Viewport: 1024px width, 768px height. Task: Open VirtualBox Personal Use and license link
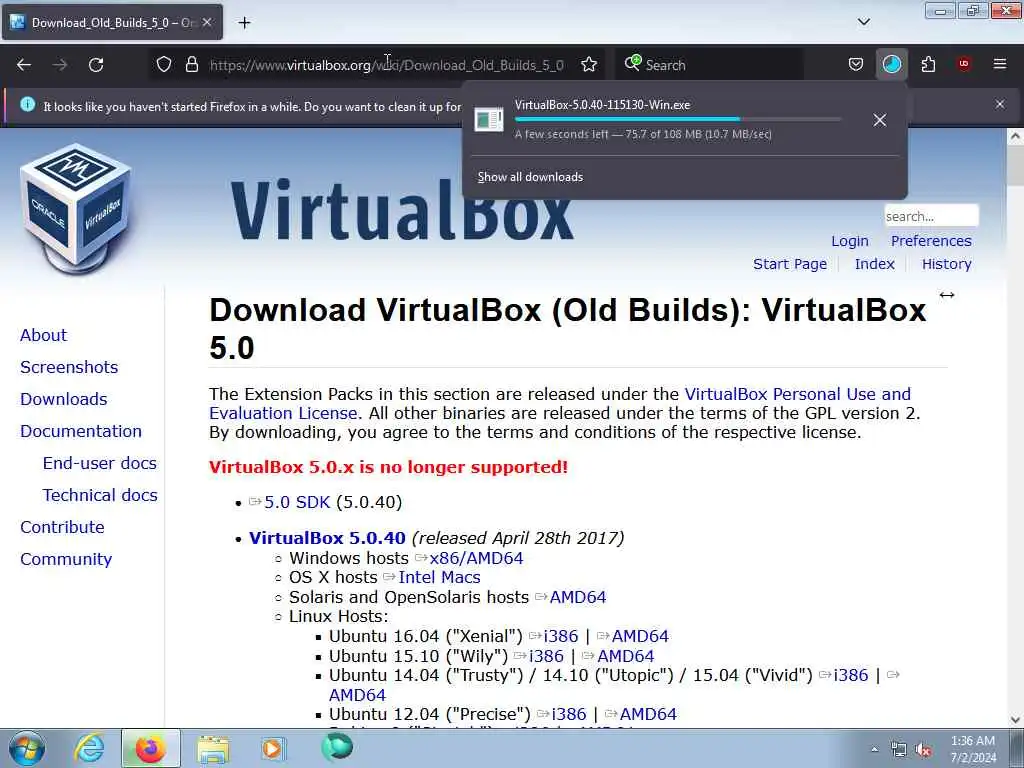pyautogui.click(x=797, y=394)
